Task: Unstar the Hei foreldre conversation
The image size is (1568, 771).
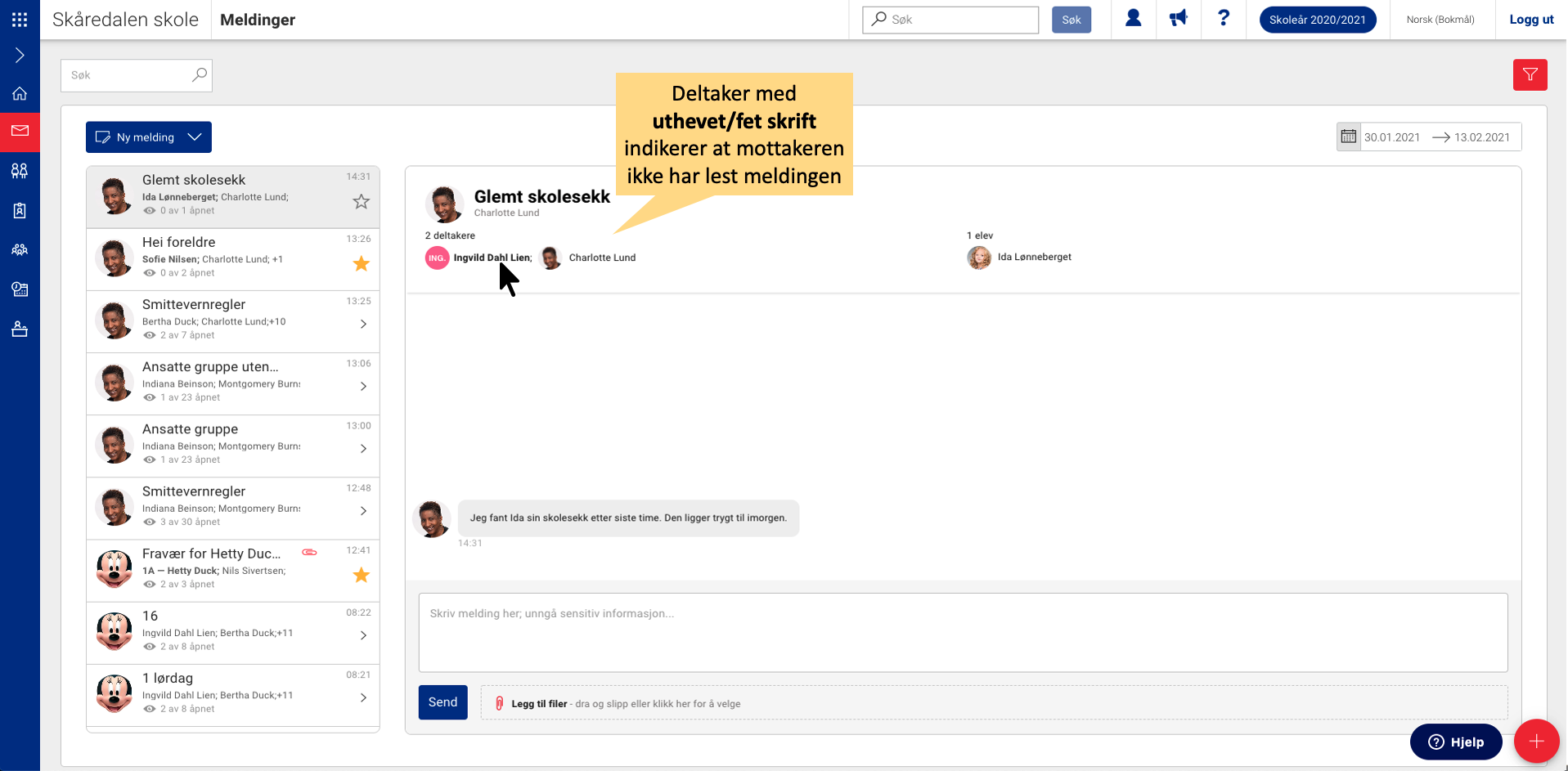Action: point(361,263)
